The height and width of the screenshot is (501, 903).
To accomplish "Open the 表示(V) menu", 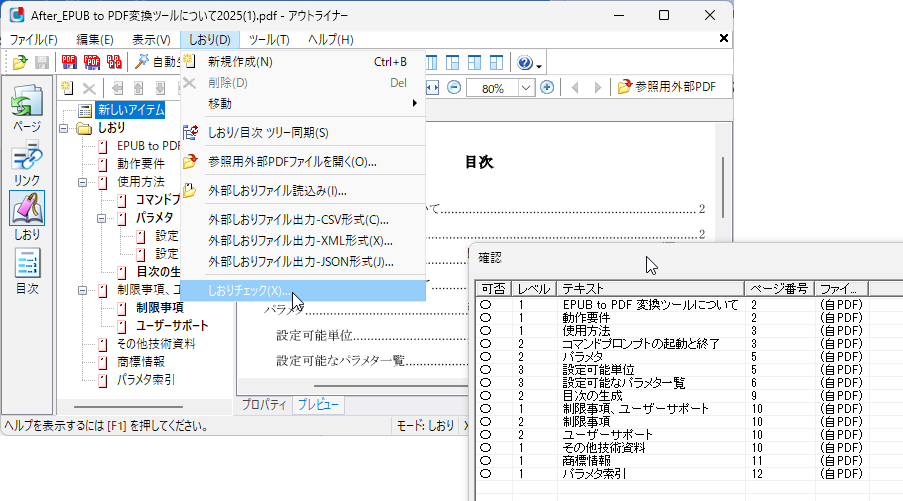I will pos(151,40).
